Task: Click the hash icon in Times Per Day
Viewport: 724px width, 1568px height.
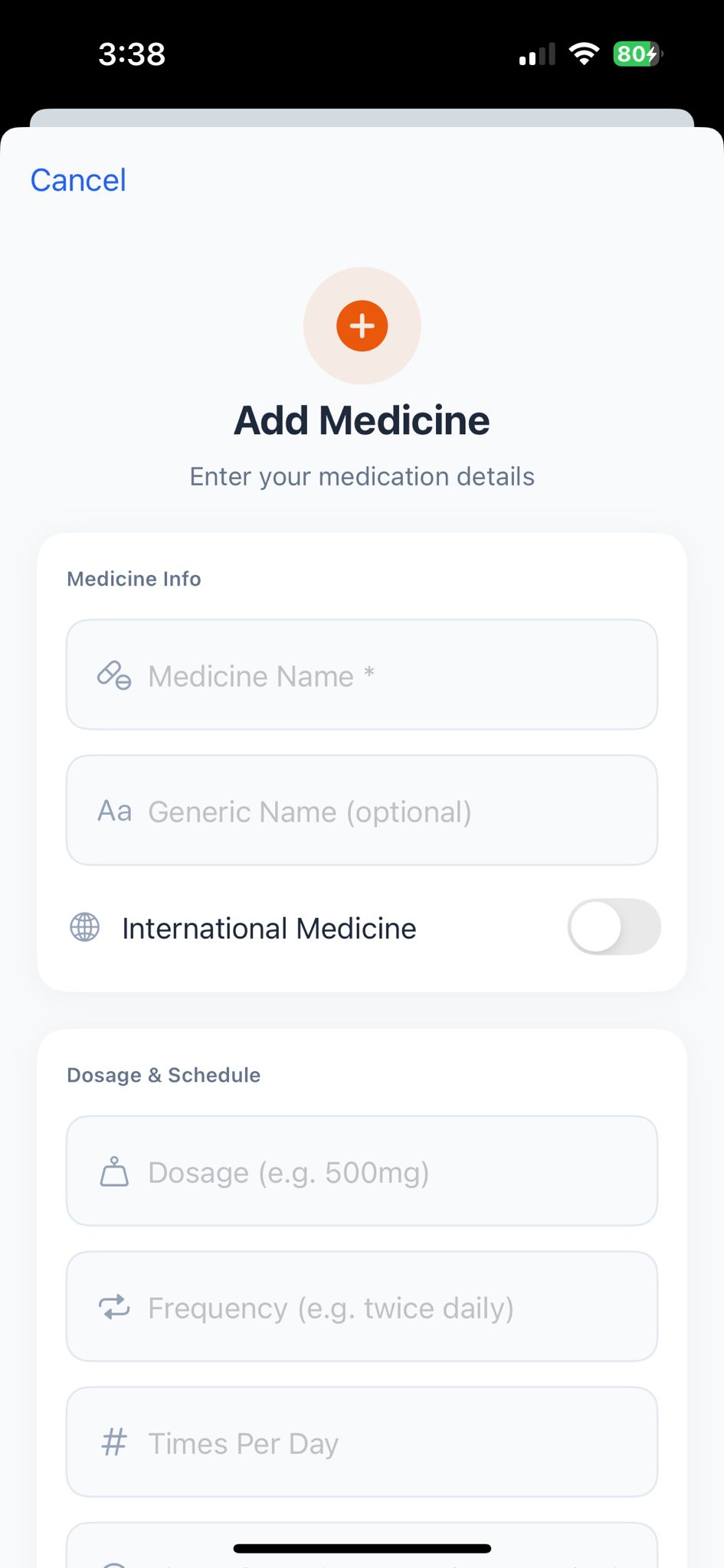Action: tap(114, 1442)
